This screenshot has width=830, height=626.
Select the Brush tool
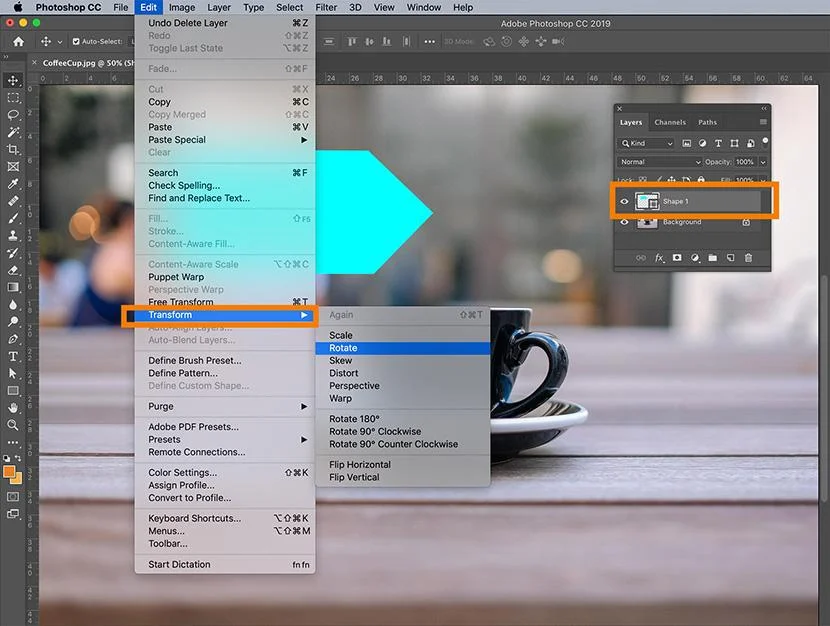point(13,218)
